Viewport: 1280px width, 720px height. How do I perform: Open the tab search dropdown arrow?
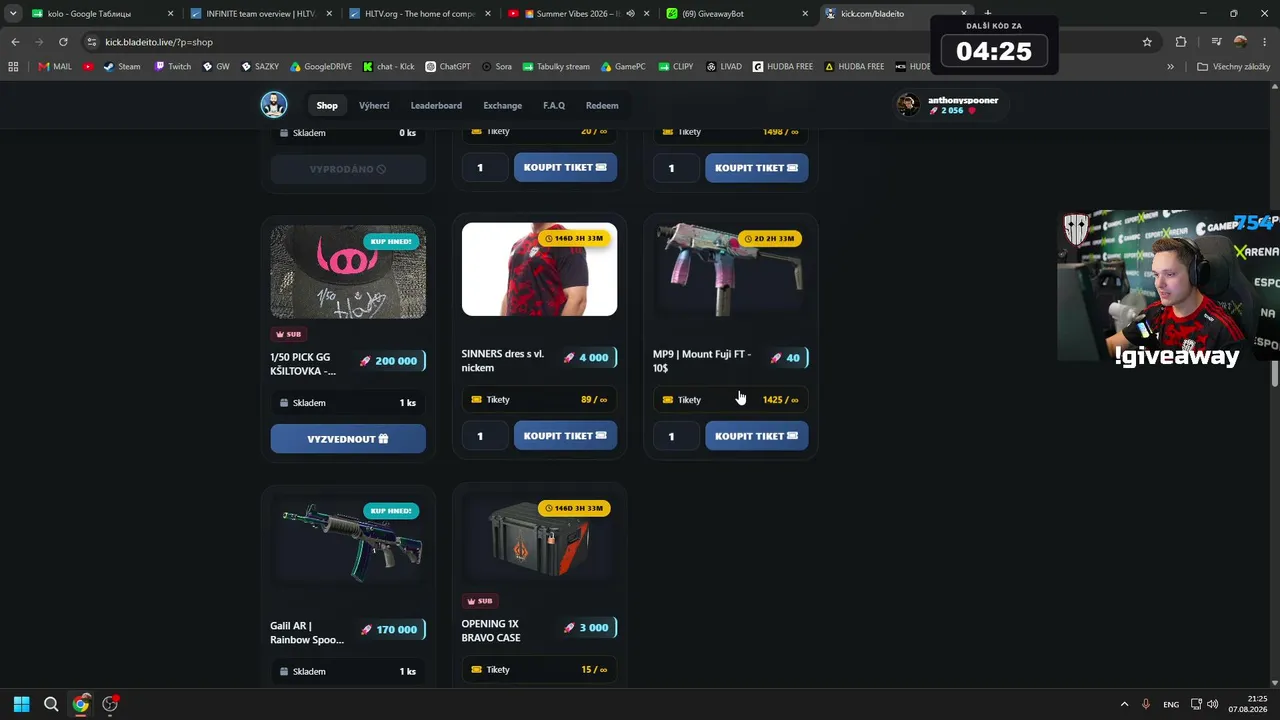tap(13, 14)
